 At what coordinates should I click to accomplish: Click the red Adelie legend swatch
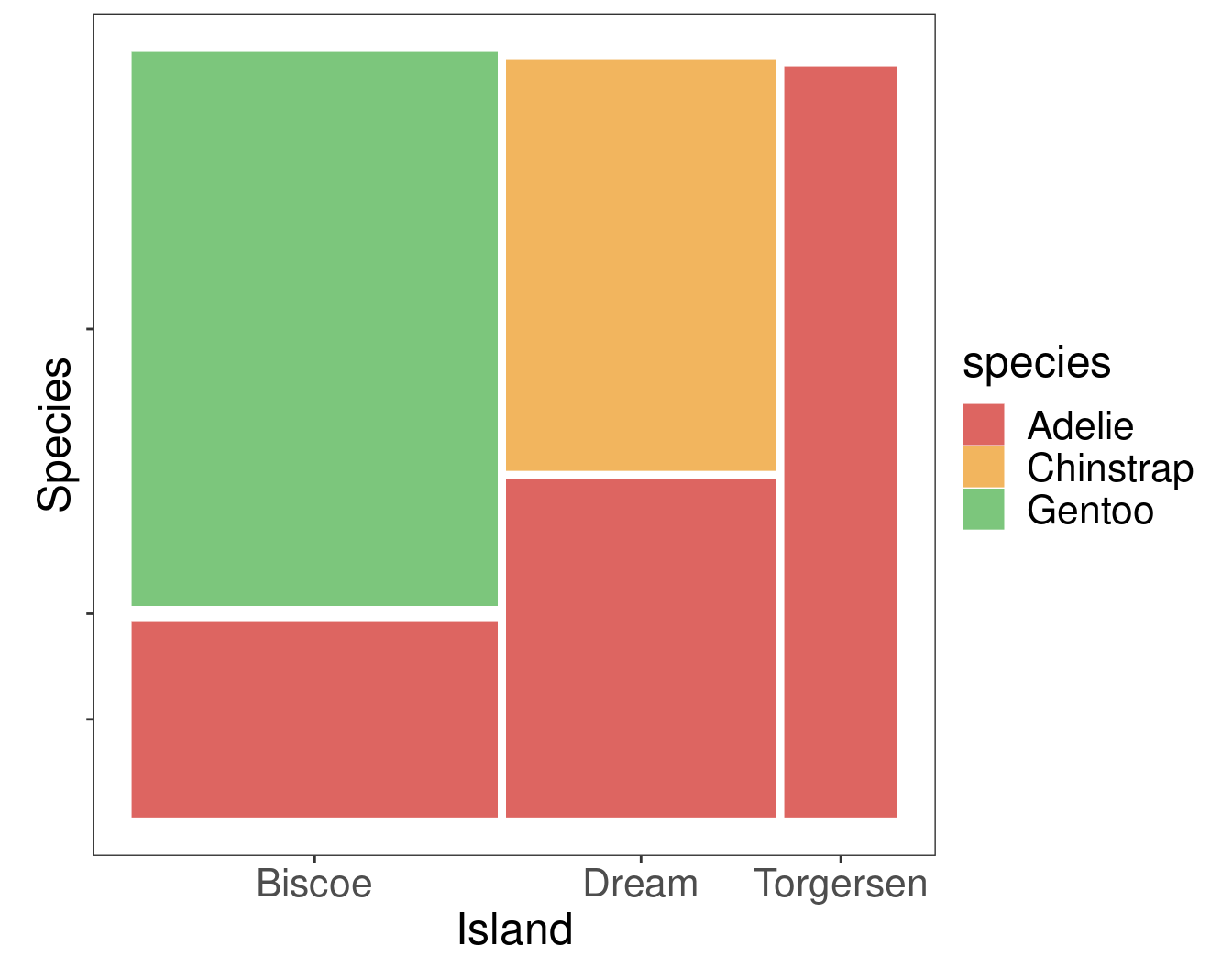[983, 425]
